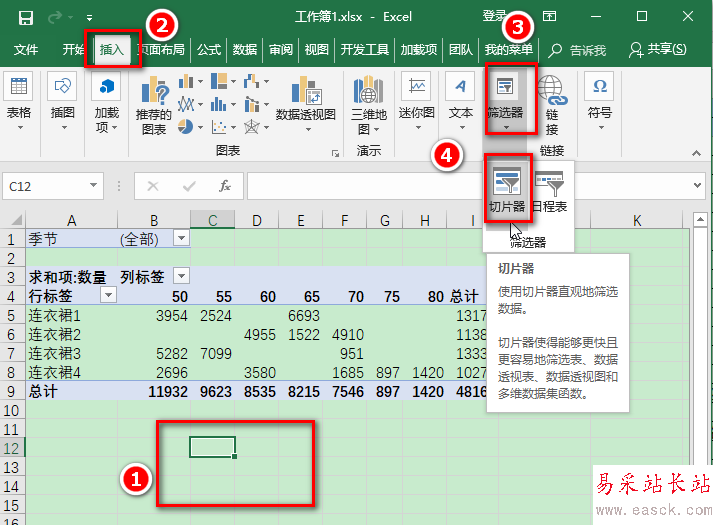Open the 季节 (全部) filter dropdown

[181, 238]
